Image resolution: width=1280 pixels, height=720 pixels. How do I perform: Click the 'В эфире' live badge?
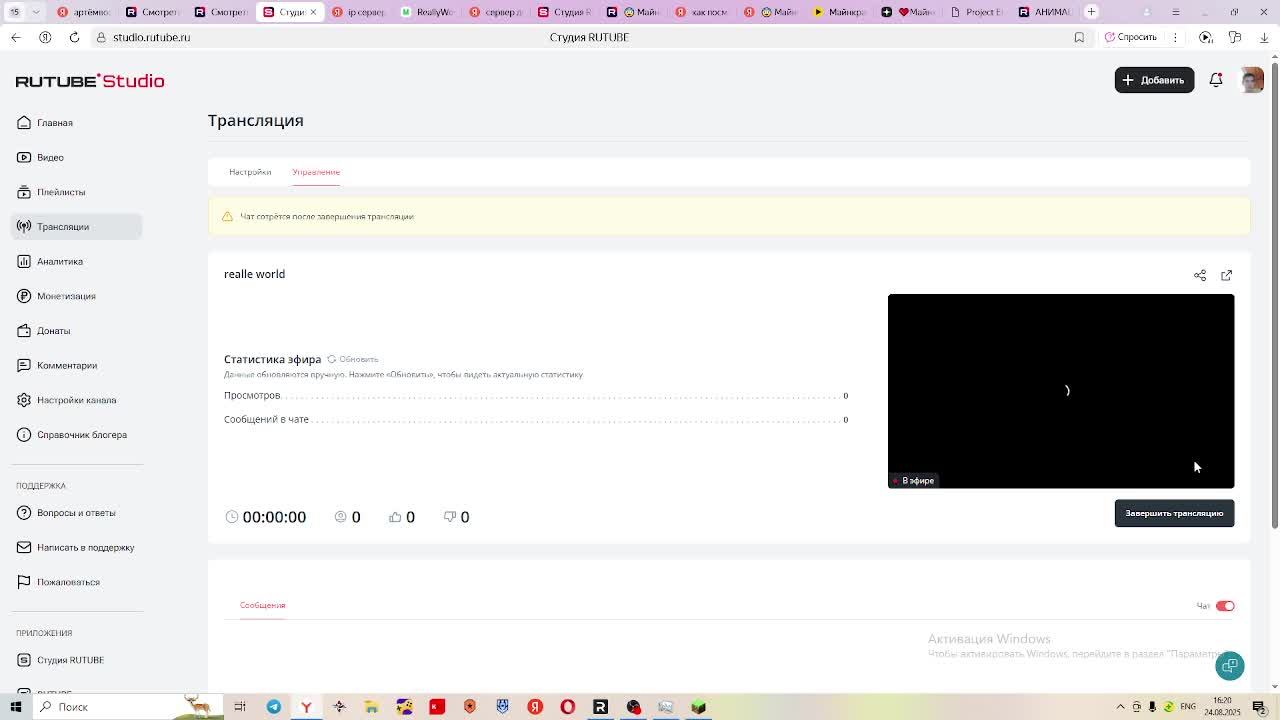pos(915,481)
